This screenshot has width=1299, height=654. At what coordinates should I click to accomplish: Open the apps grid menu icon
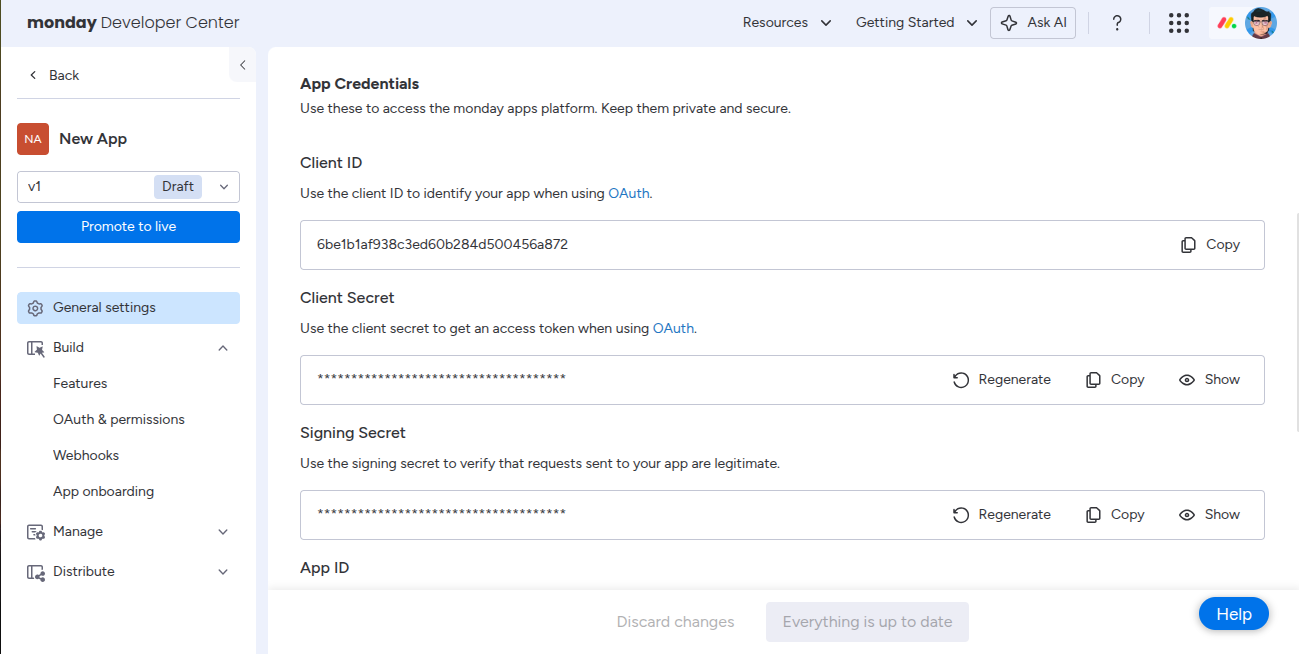1179,23
